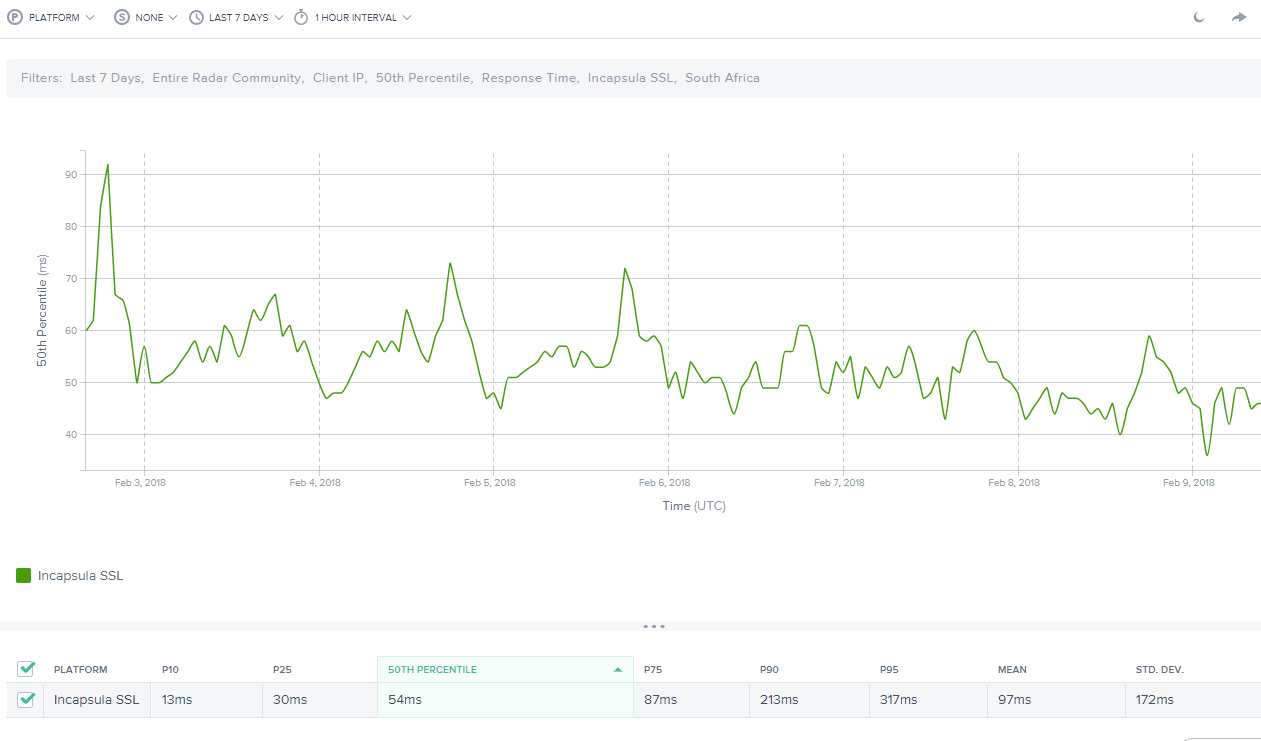This screenshot has height=741, width=1261.
Task: Click the 90 y-axis tick label
Action: pyautogui.click(x=72, y=174)
